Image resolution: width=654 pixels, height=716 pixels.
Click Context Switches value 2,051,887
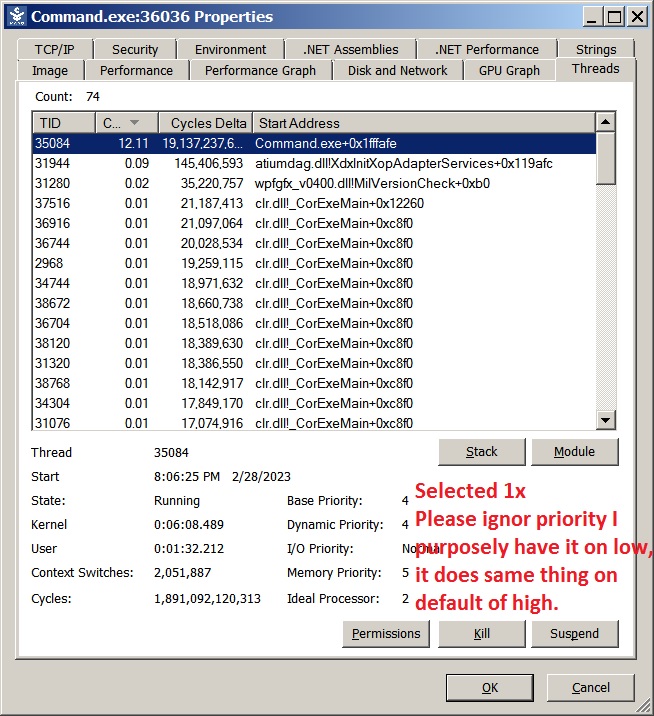click(x=182, y=573)
